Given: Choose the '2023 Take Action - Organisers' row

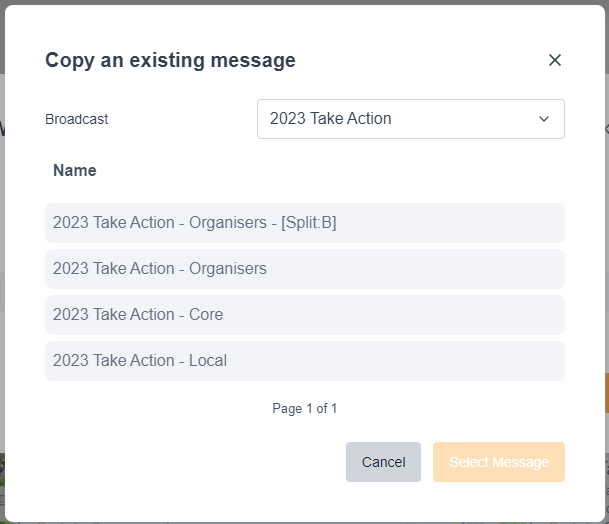Looking at the screenshot, I should (x=304, y=269).
